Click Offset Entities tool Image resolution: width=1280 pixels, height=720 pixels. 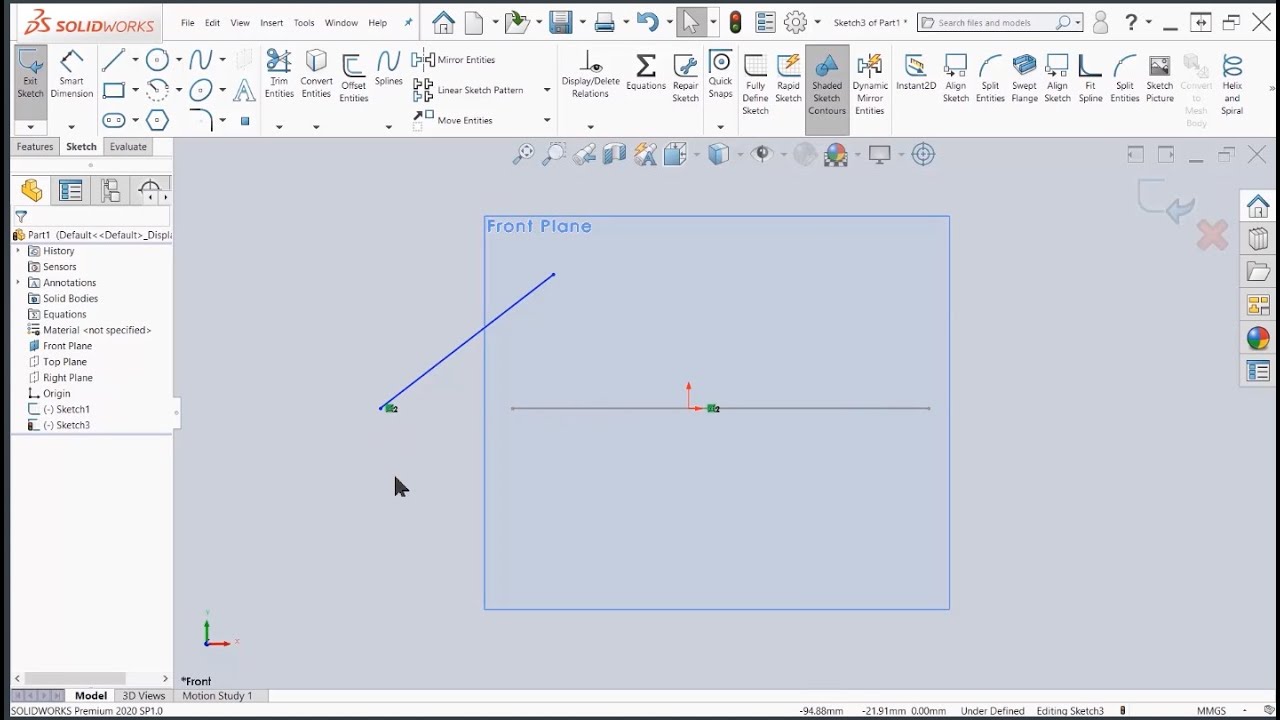click(x=353, y=77)
